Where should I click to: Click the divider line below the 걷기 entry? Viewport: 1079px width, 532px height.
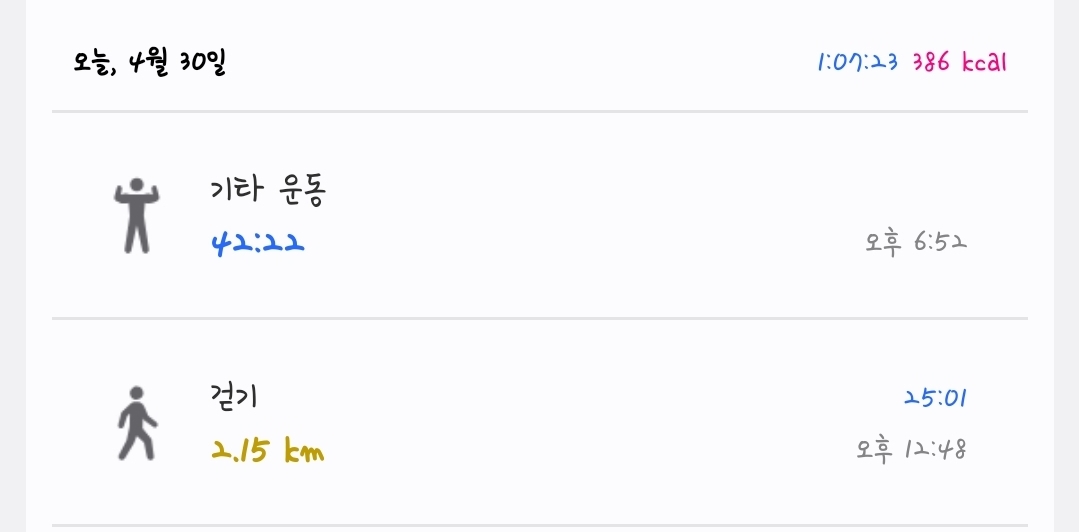pos(540,524)
